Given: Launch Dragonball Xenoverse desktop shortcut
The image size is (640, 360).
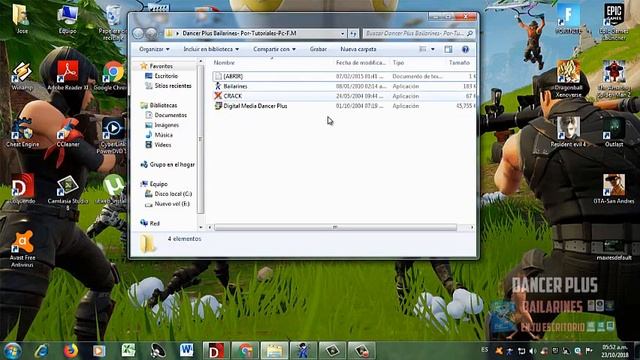Looking at the screenshot, I should (569, 78).
